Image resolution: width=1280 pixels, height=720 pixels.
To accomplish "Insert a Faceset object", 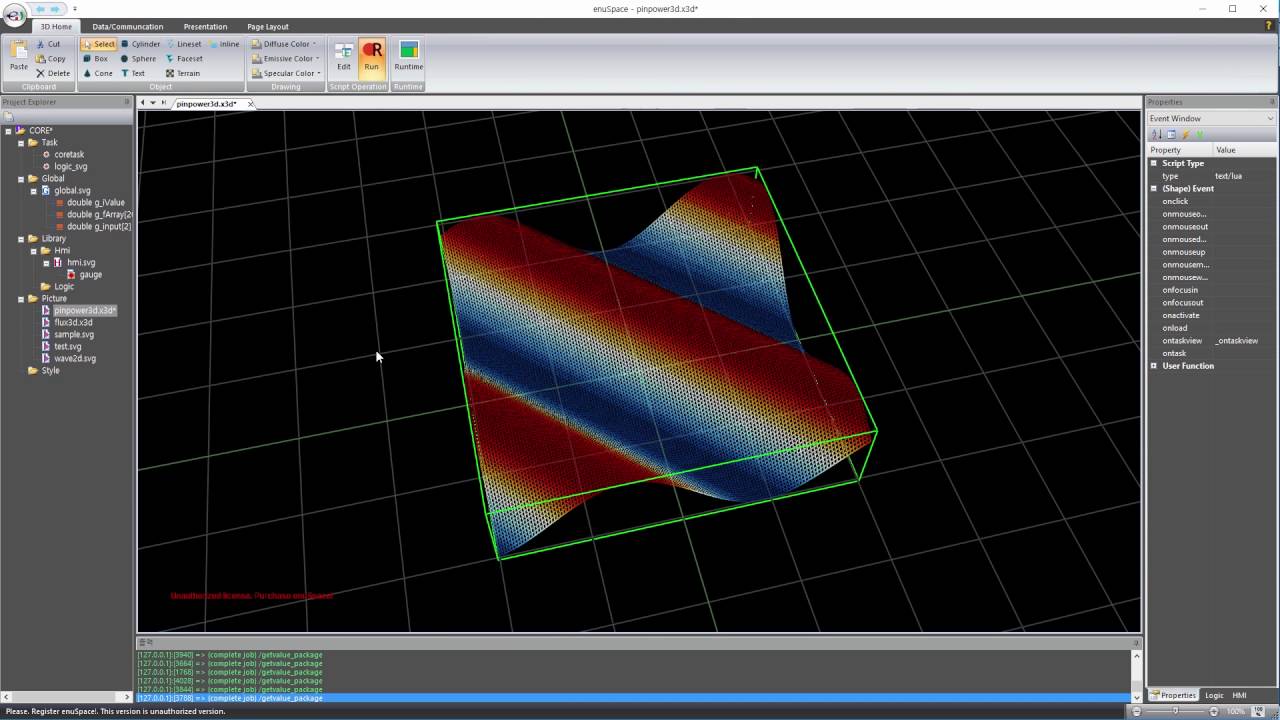I will pos(184,58).
